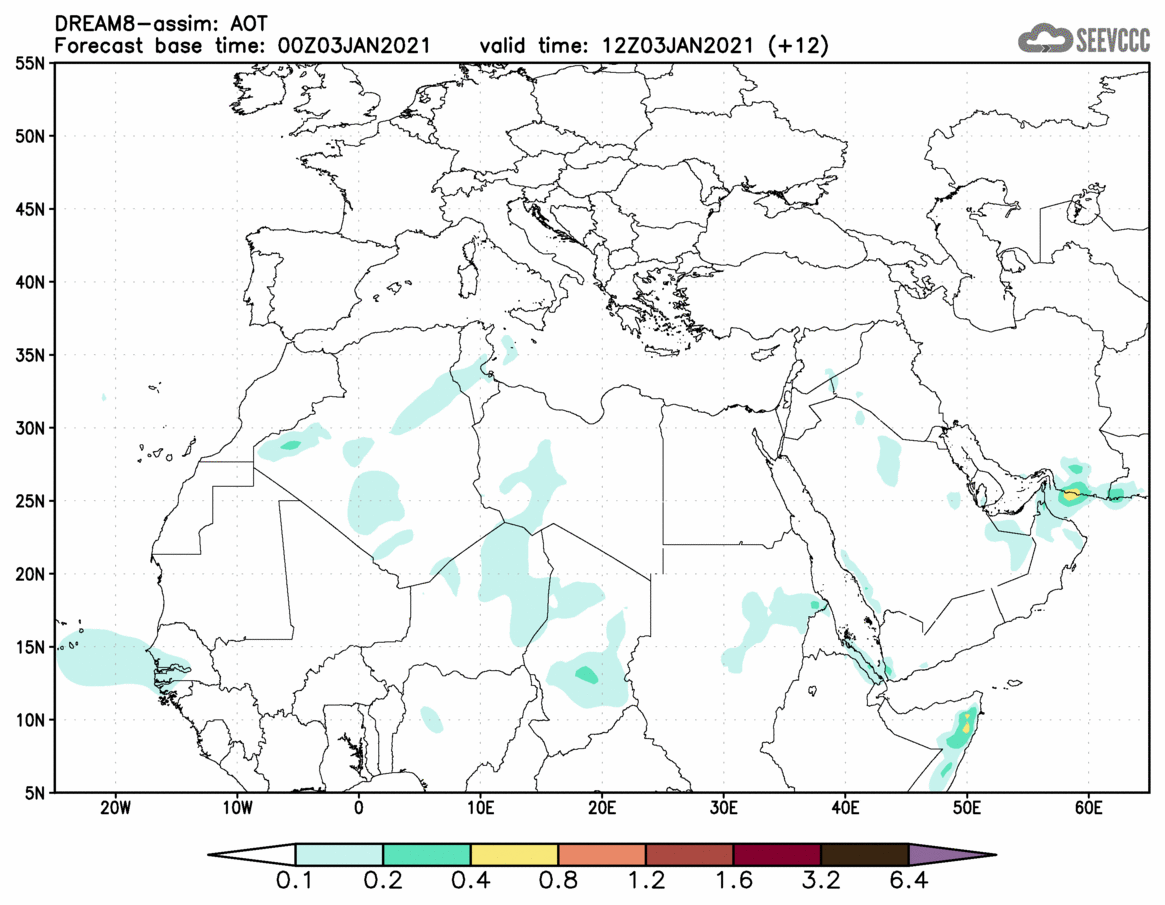Click the yellow AOT hotspot near Strait of Hormuz
The image size is (1165, 905).
(1071, 493)
